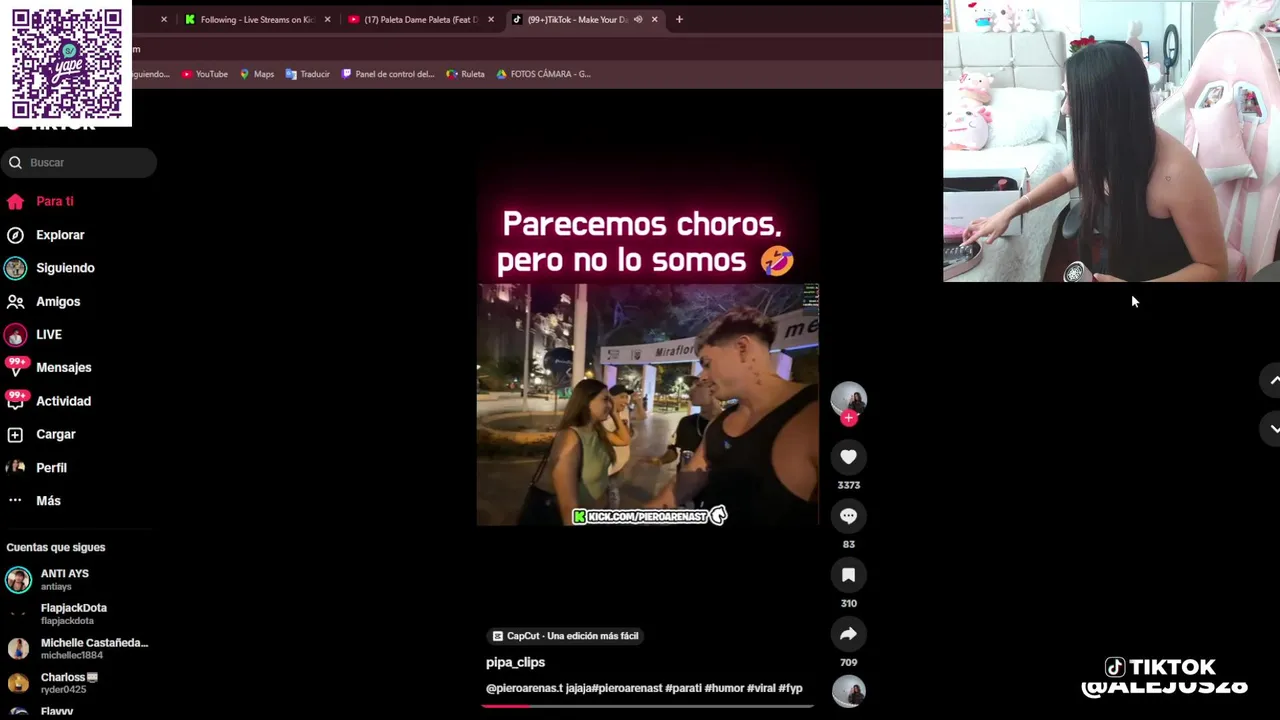Image resolution: width=1280 pixels, height=720 pixels.
Task: Like the video with heart icon
Action: pos(848,457)
